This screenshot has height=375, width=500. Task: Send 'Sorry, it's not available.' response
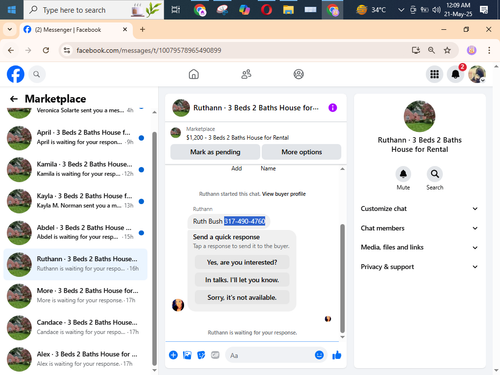[242, 297]
